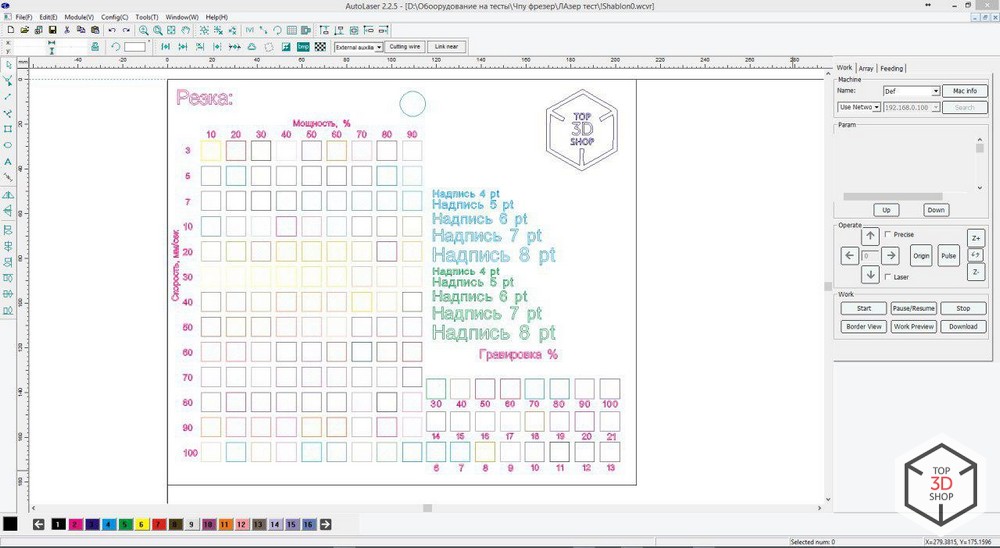This screenshot has width=1000, height=548.
Task: Select the arrow pointer tool in left toolbar
Action: [x=8, y=65]
